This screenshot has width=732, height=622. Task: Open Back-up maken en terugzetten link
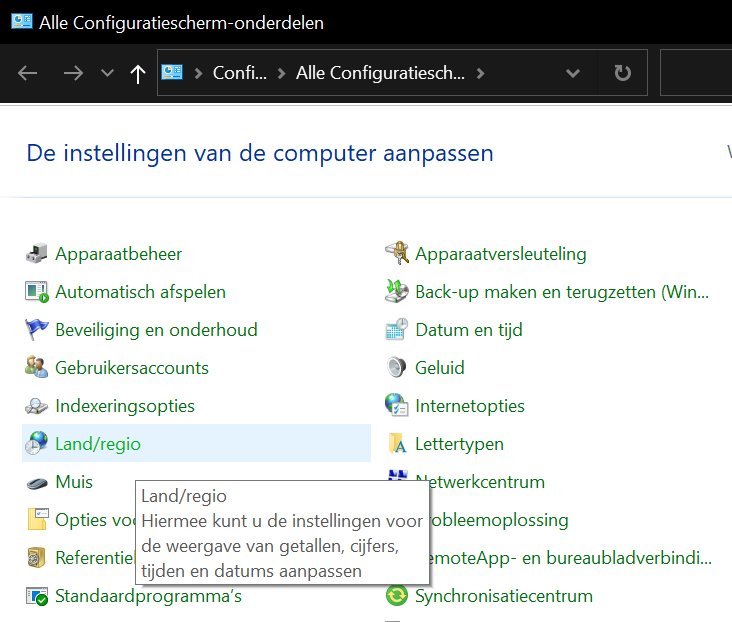(x=562, y=292)
